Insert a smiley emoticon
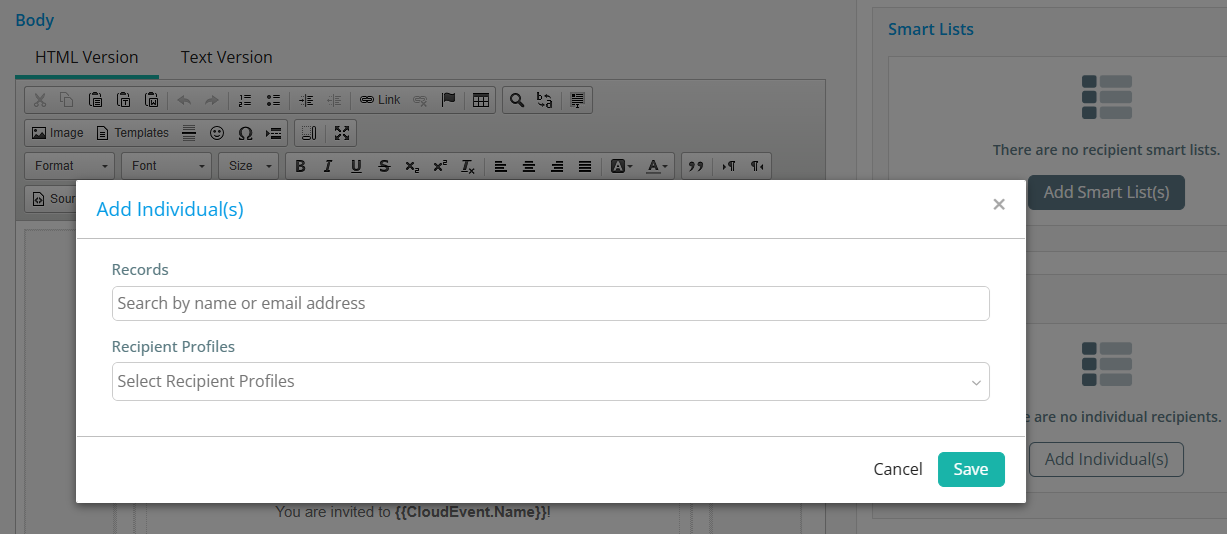Viewport: 1227px width, 534px height. (217, 133)
